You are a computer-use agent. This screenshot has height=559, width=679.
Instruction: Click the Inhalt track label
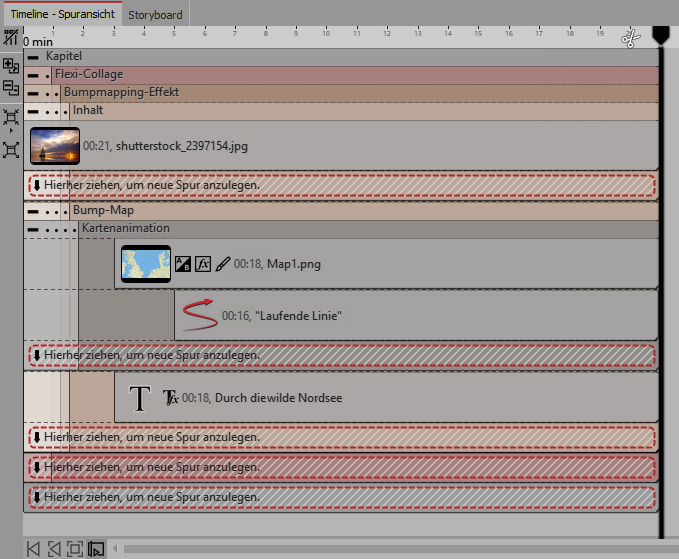(x=88, y=110)
